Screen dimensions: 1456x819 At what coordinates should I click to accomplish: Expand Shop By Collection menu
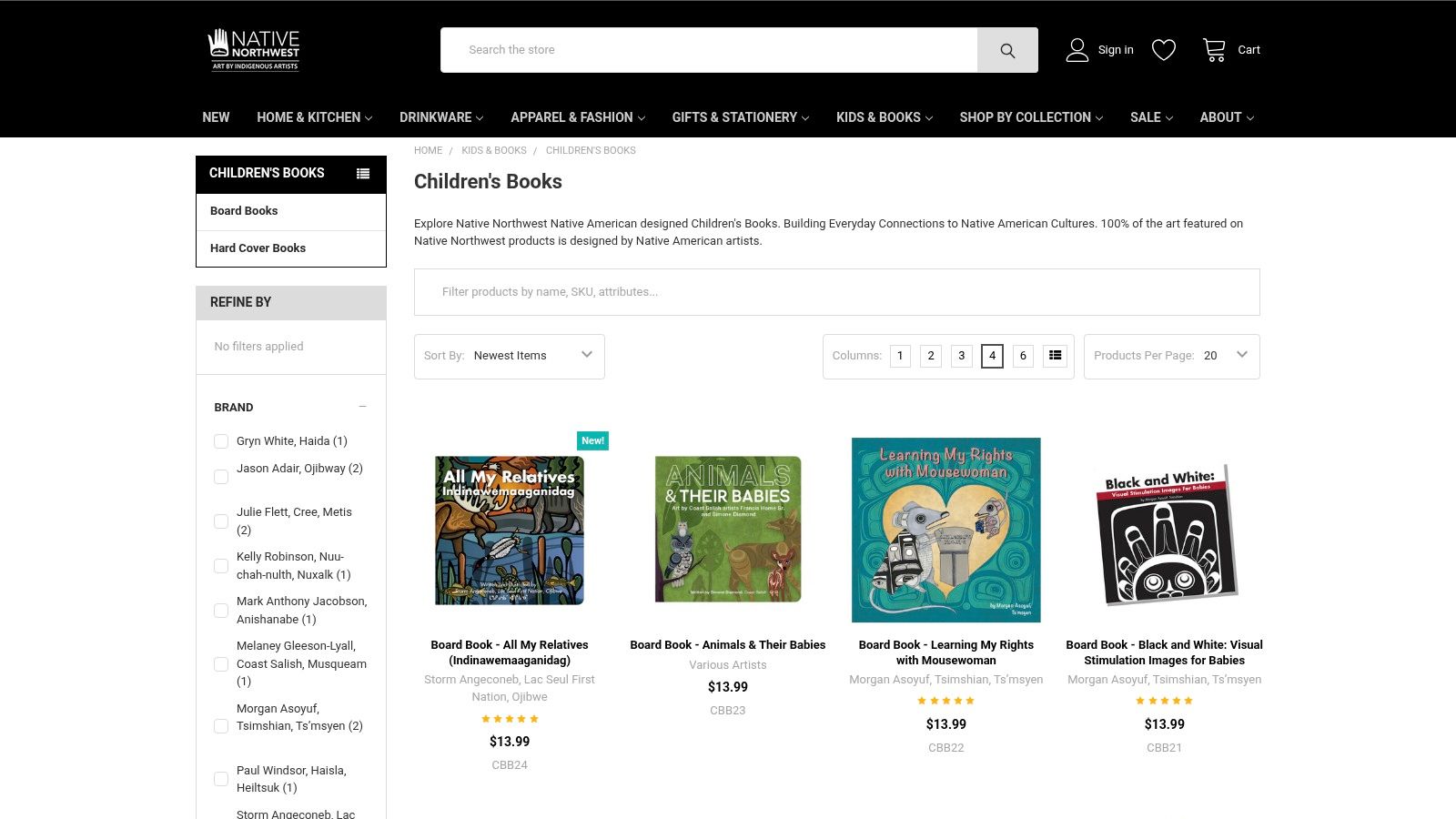click(1031, 117)
